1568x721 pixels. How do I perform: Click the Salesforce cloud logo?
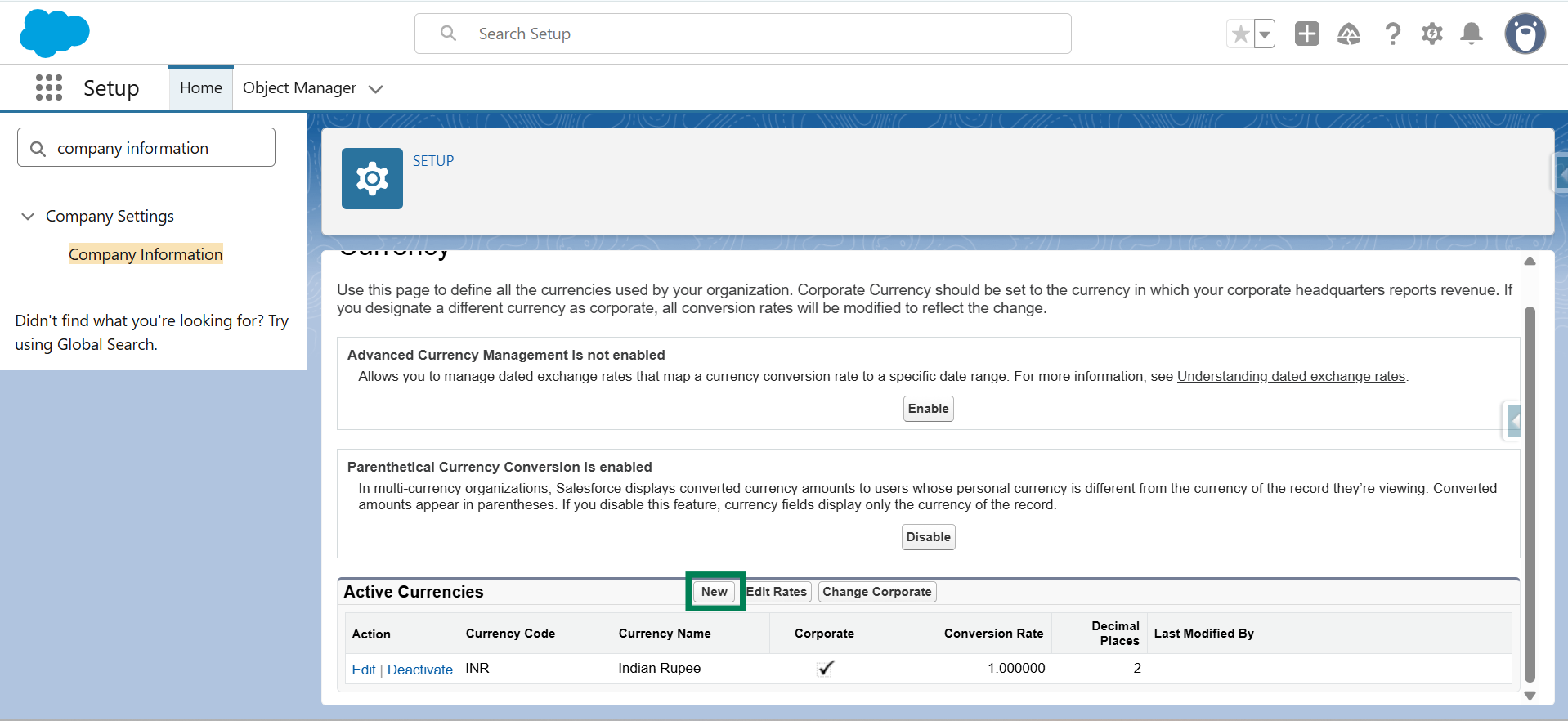(54, 34)
